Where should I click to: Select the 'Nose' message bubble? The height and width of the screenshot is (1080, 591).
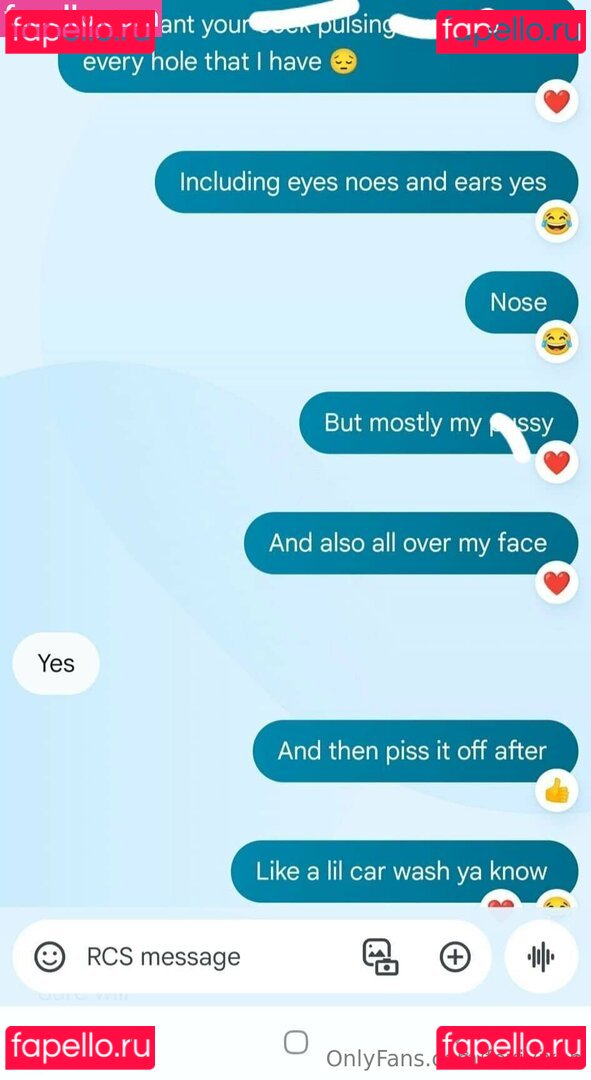(x=521, y=302)
